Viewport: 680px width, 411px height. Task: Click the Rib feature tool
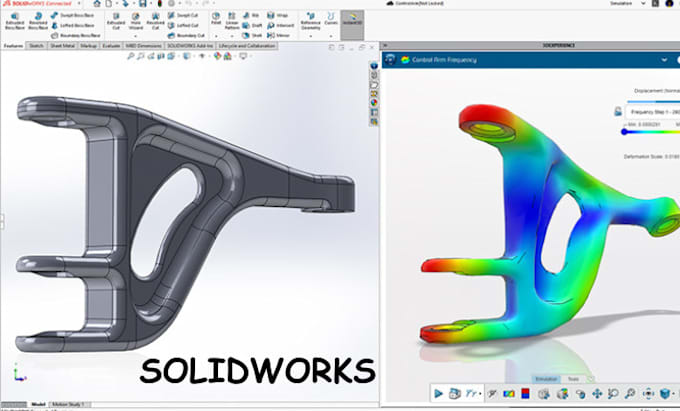(x=251, y=15)
